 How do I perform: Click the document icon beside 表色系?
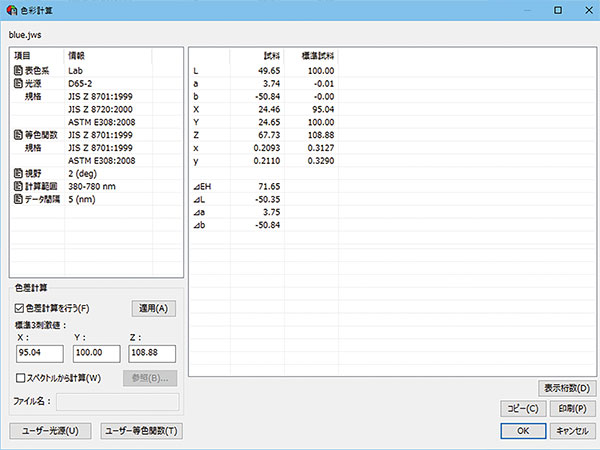pos(18,70)
